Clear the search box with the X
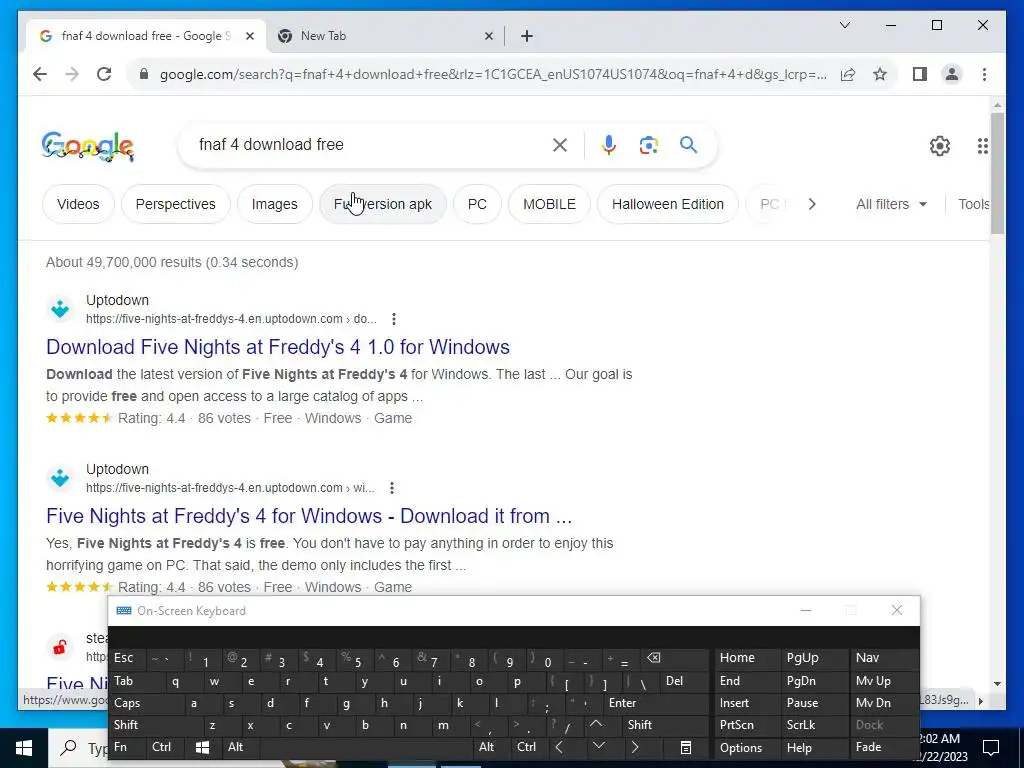Screen dimensions: 1024x768 [x=560, y=145]
